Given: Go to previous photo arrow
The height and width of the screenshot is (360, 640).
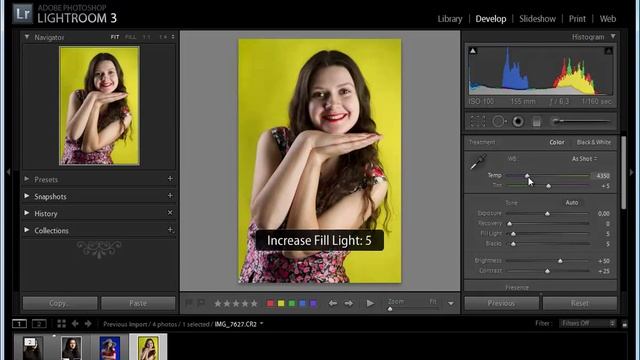Looking at the screenshot, I should 333,303.
